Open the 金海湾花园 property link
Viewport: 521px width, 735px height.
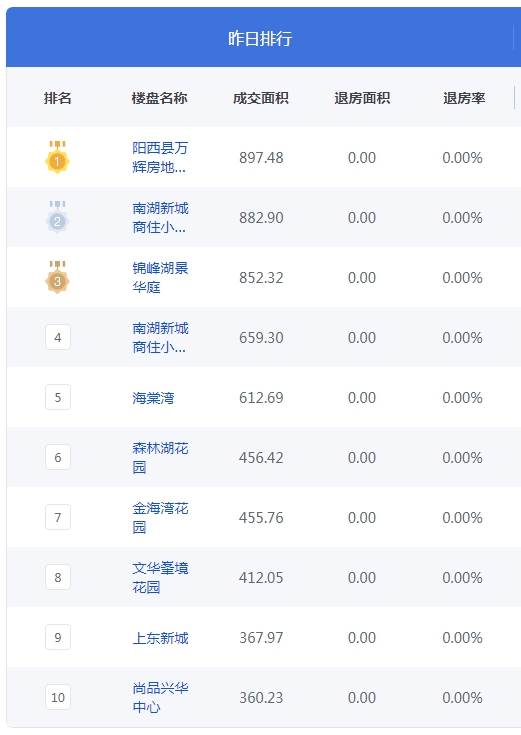(160, 518)
